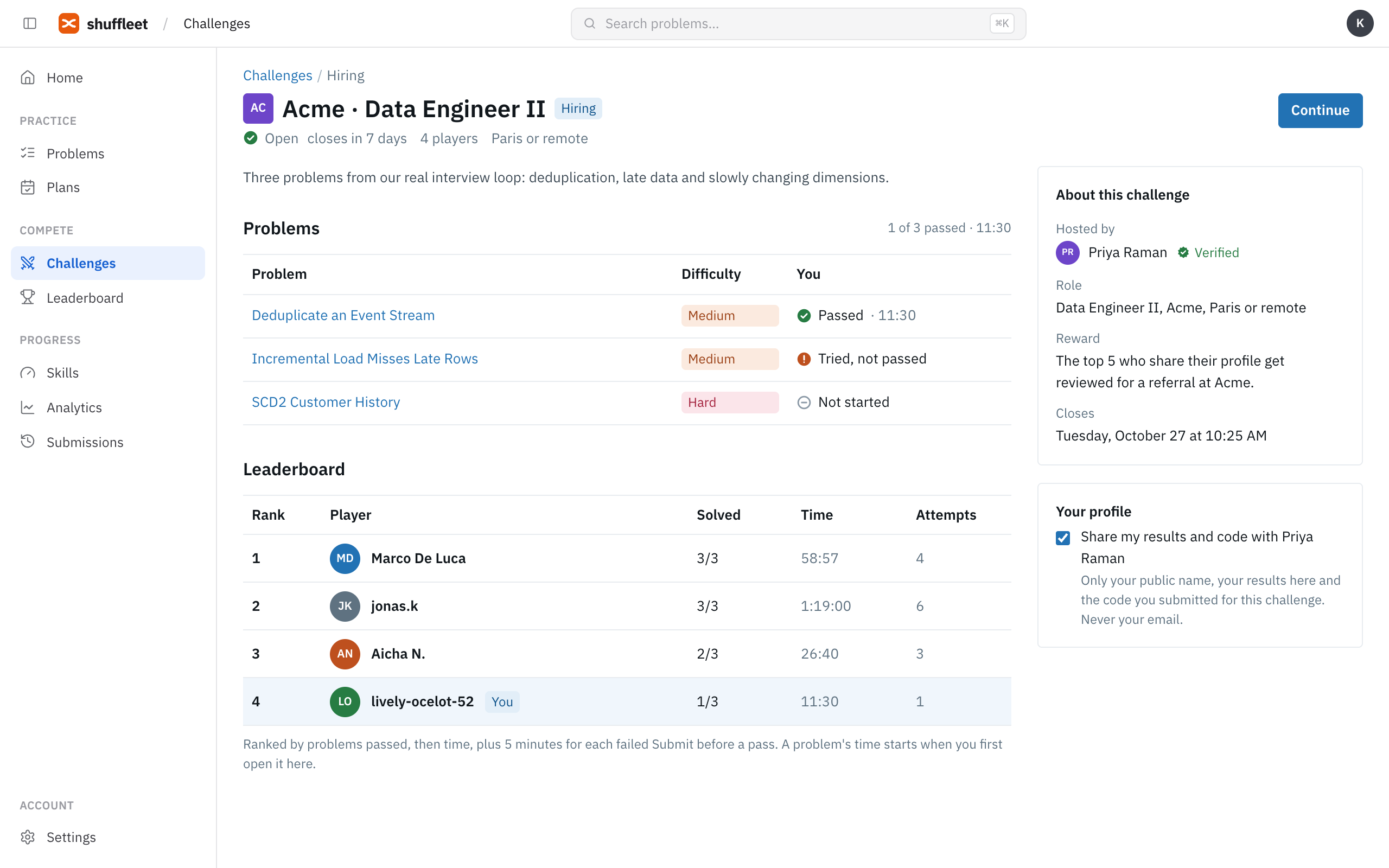Open Home in the sidebar
The width and height of the screenshot is (1389, 868).
click(108, 78)
